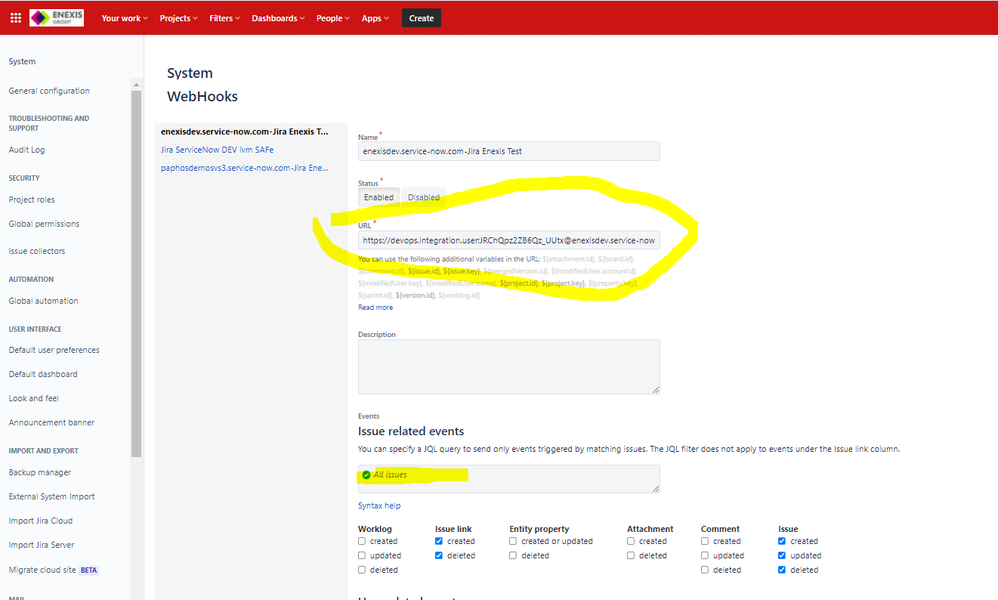Open Default user preferences

pyautogui.click(x=54, y=350)
